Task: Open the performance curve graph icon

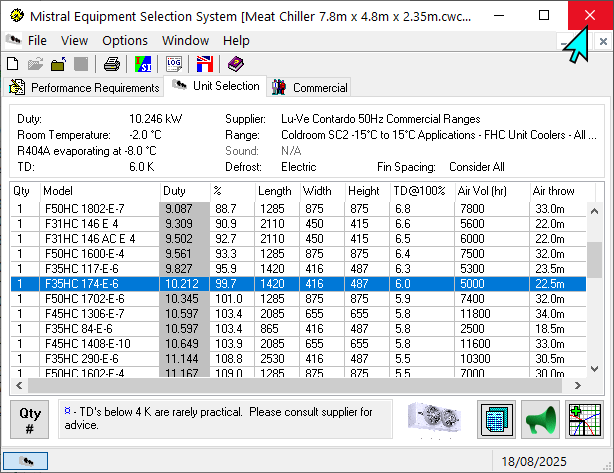Action: (585, 419)
